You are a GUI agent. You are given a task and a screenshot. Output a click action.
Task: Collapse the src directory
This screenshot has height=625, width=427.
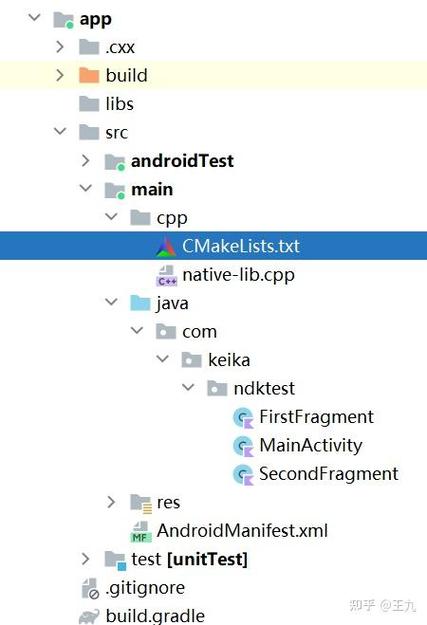tap(60, 131)
